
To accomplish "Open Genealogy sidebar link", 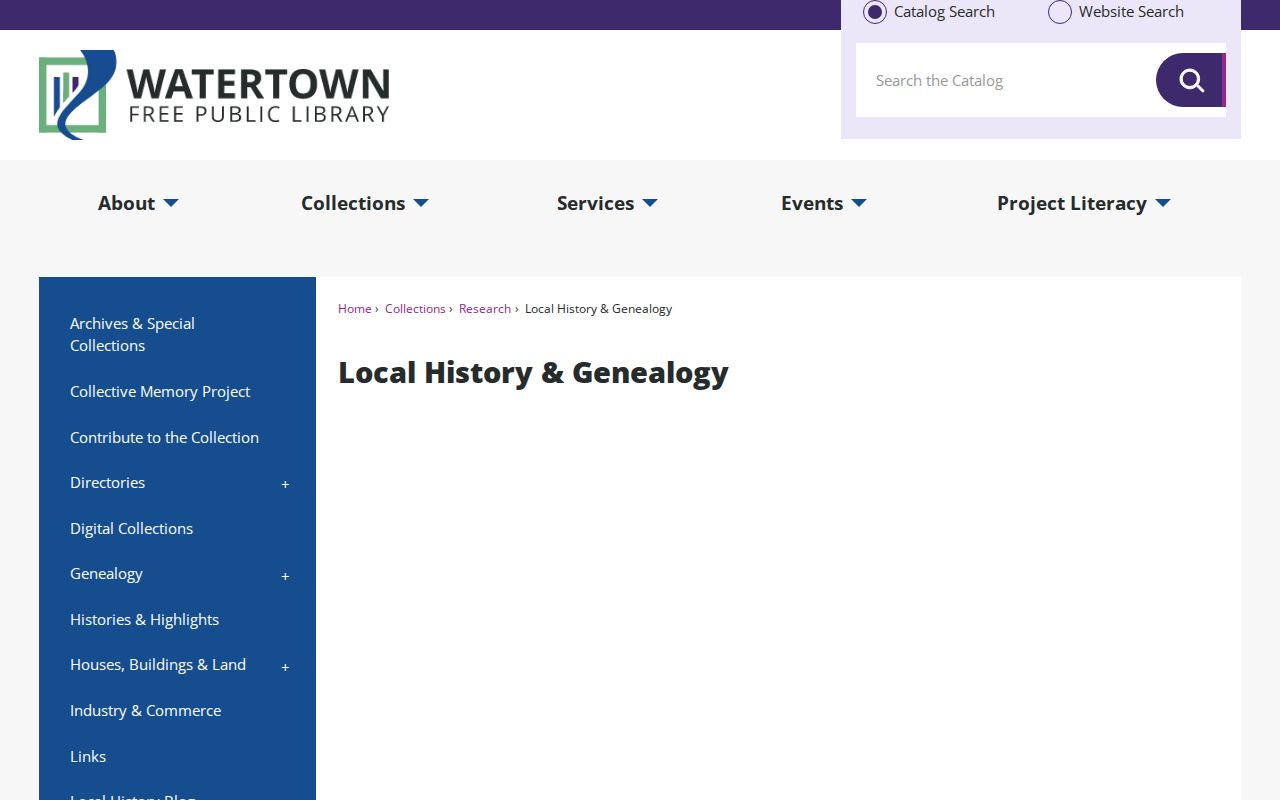I will tap(106, 573).
